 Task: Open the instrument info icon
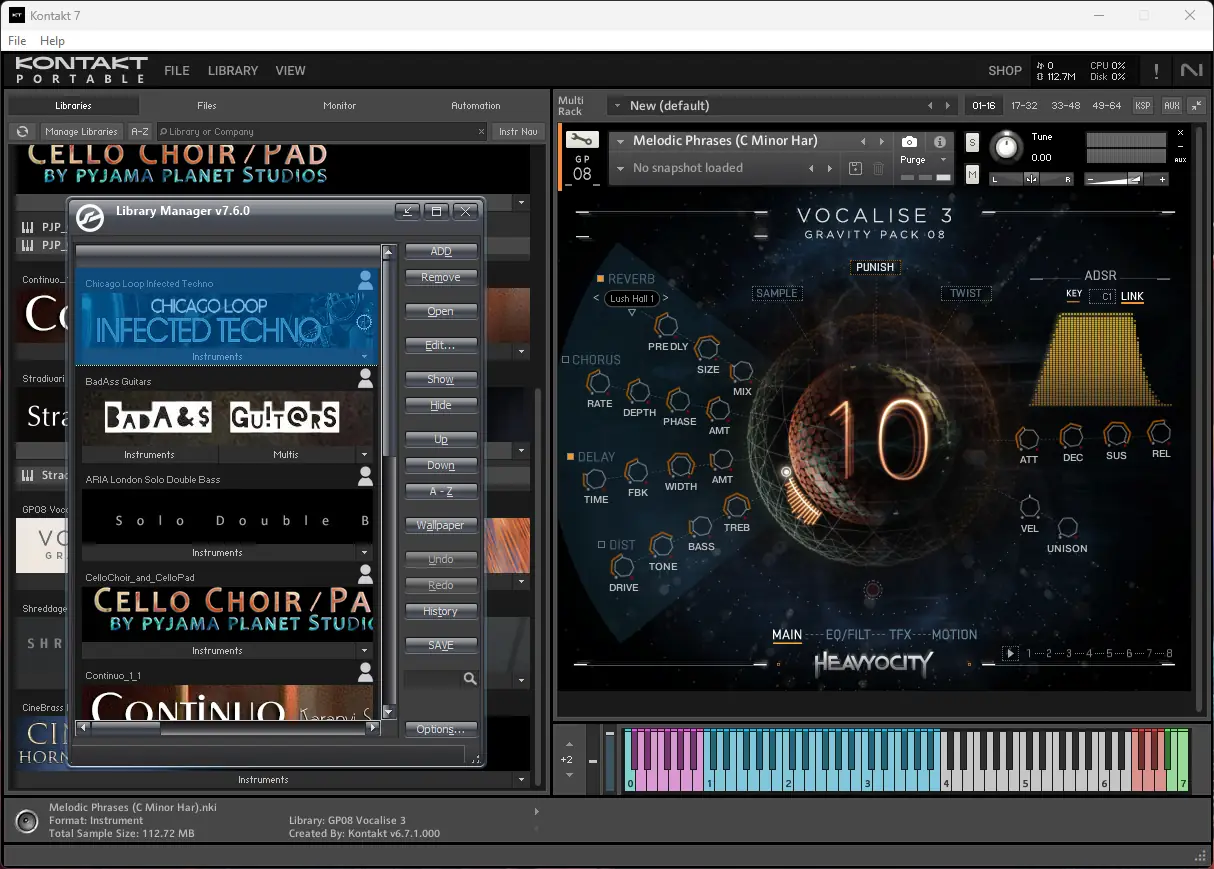click(940, 142)
